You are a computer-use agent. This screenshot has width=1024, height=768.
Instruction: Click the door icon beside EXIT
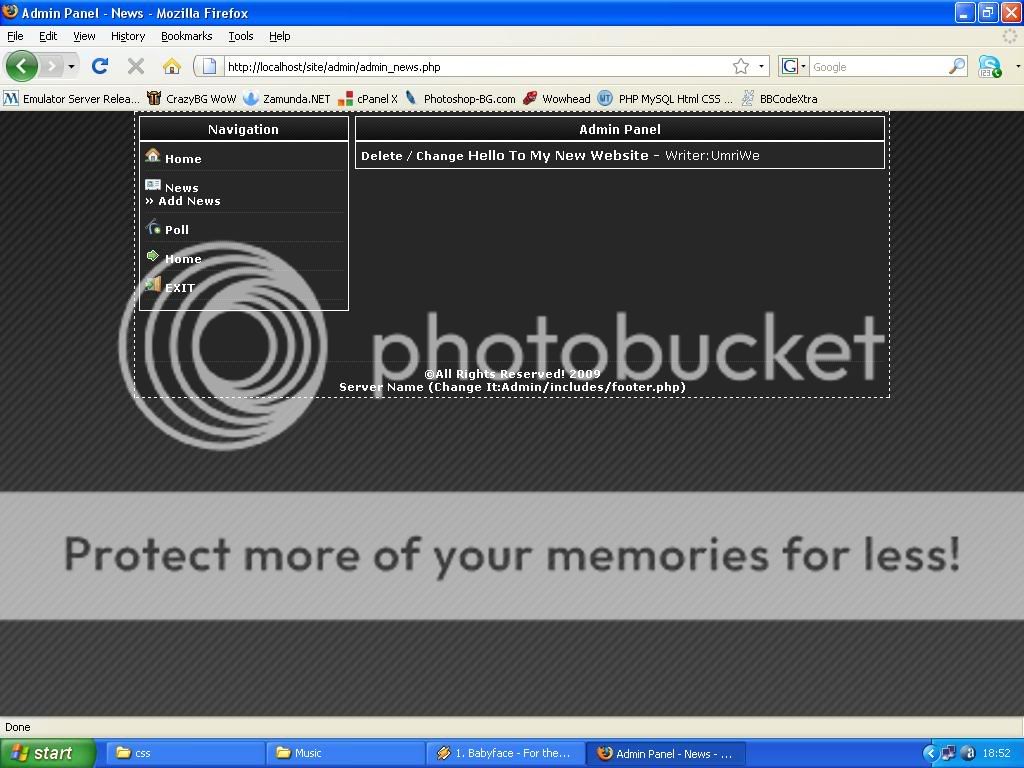point(153,284)
